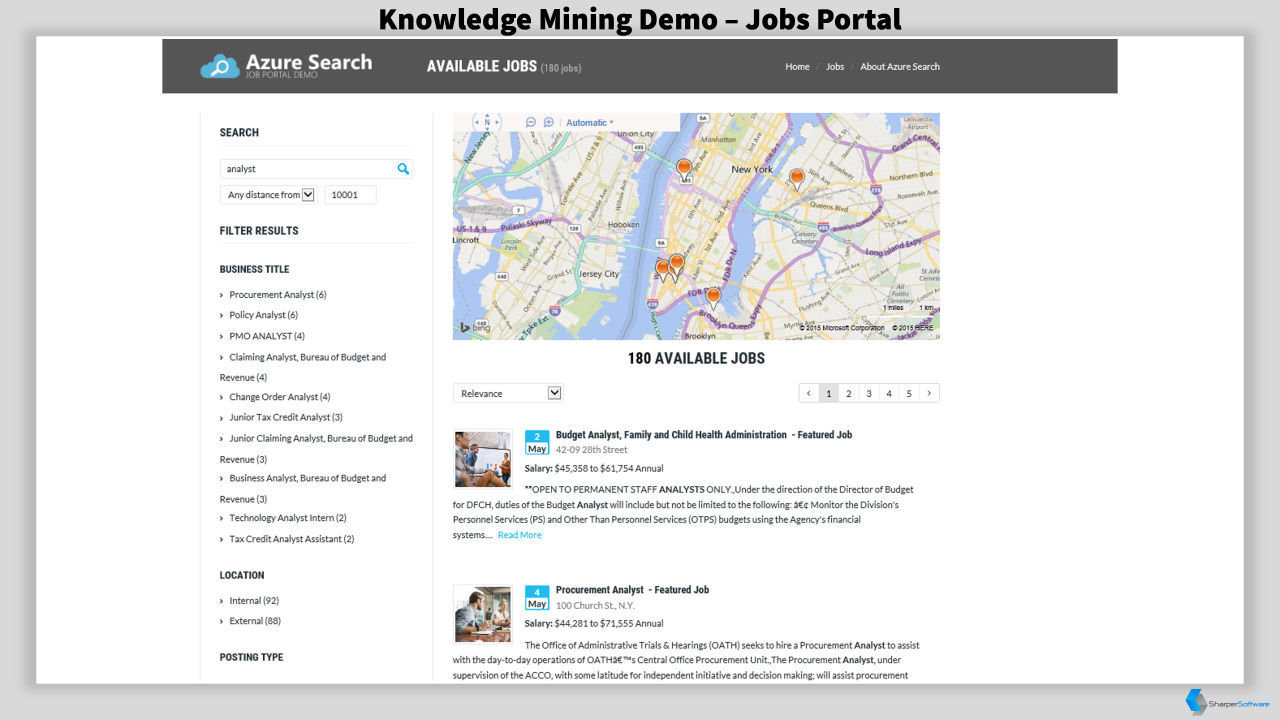Filter by Claiming Analyst, Bureau of Budget
1280x720 pixels.
pos(303,367)
